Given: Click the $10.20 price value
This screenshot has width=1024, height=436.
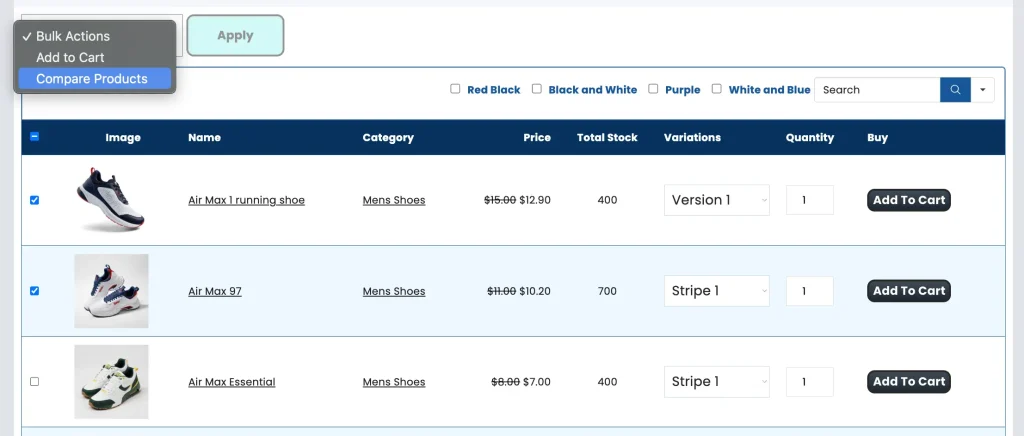Looking at the screenshot, I should pyautogui.click(x=535, y=291).
